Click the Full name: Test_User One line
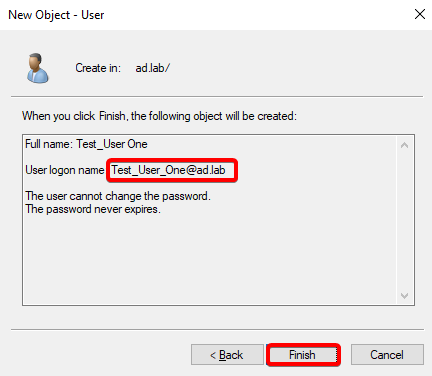This screenshot has height=376, width=432. point(86,144)
